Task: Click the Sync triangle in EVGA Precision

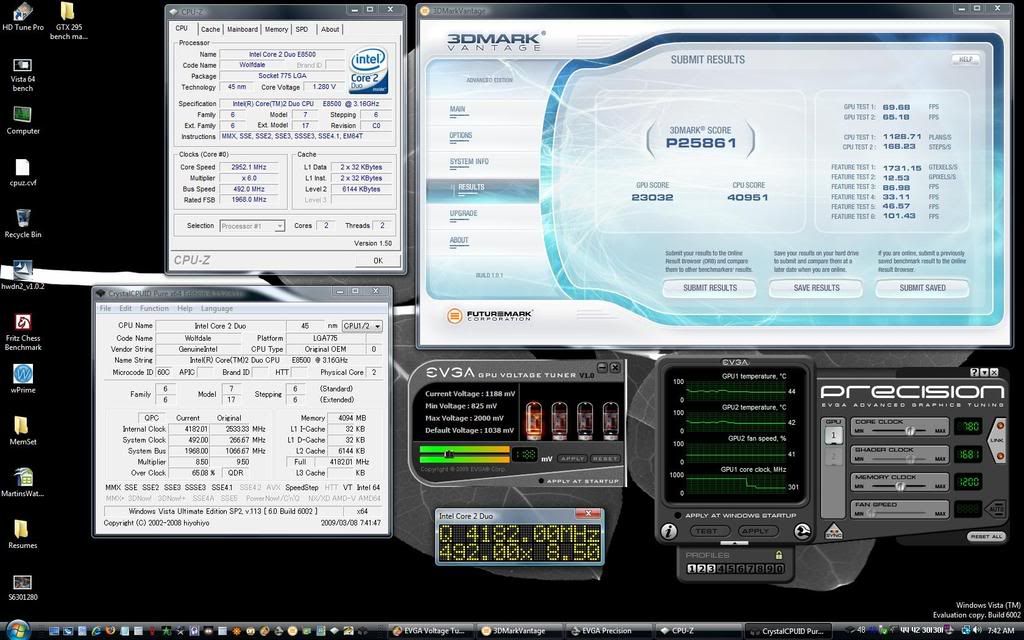Action: click(x=833, y=531)
